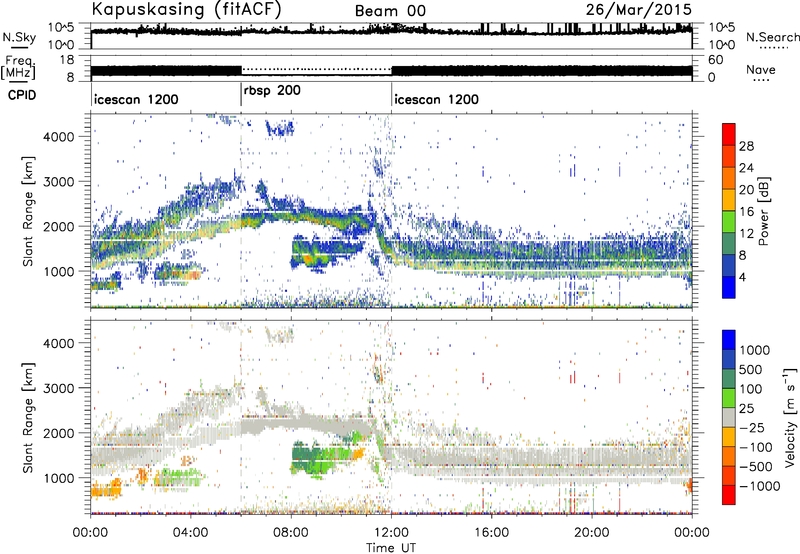The height and width of the screenshot is (554, 800).
Task: Click the 'Slant Range [km]' label of power panel
Action: (28, 212)
